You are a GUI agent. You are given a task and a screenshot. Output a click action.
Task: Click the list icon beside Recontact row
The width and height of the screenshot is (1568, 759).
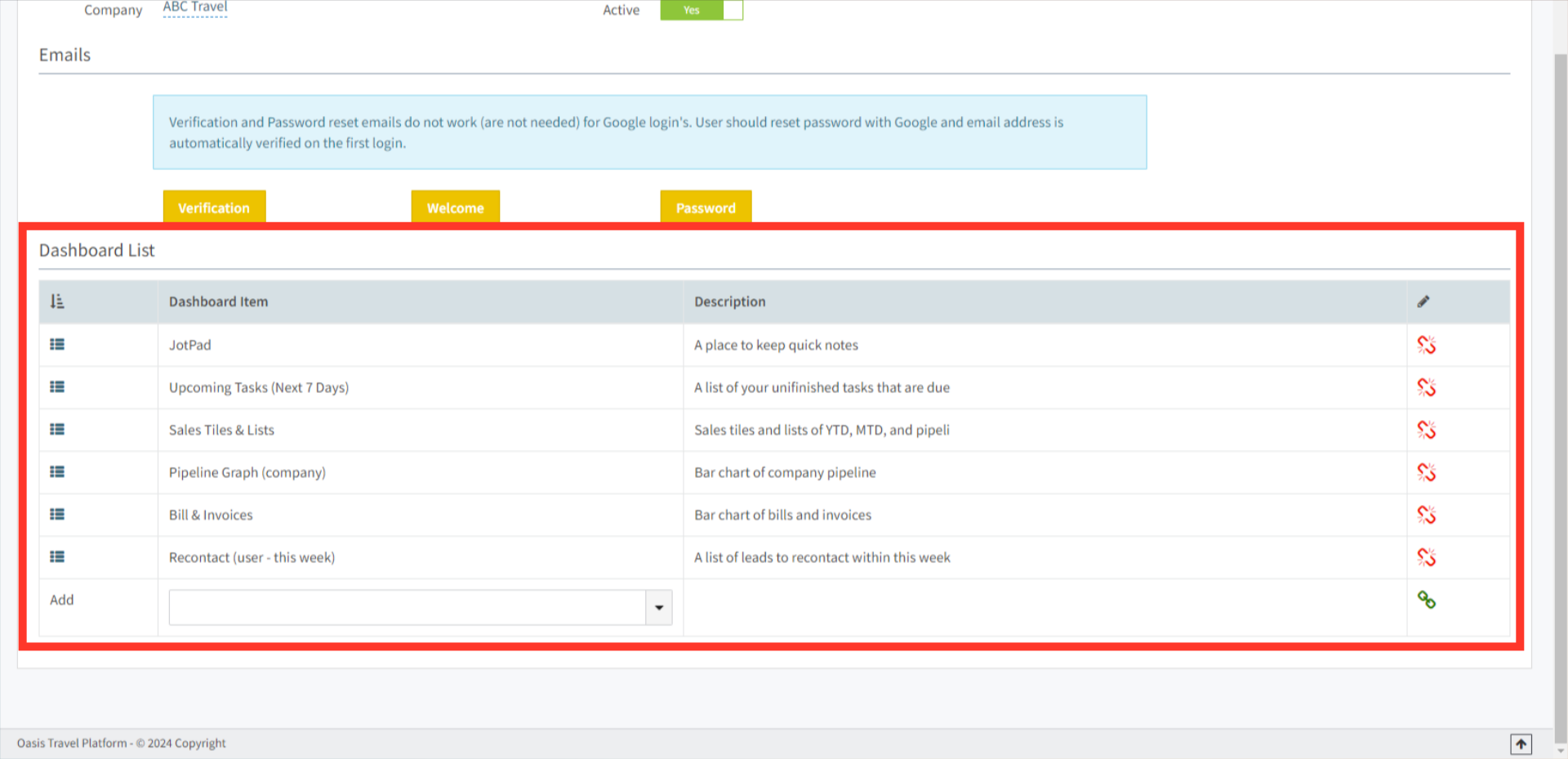point(57,556)
